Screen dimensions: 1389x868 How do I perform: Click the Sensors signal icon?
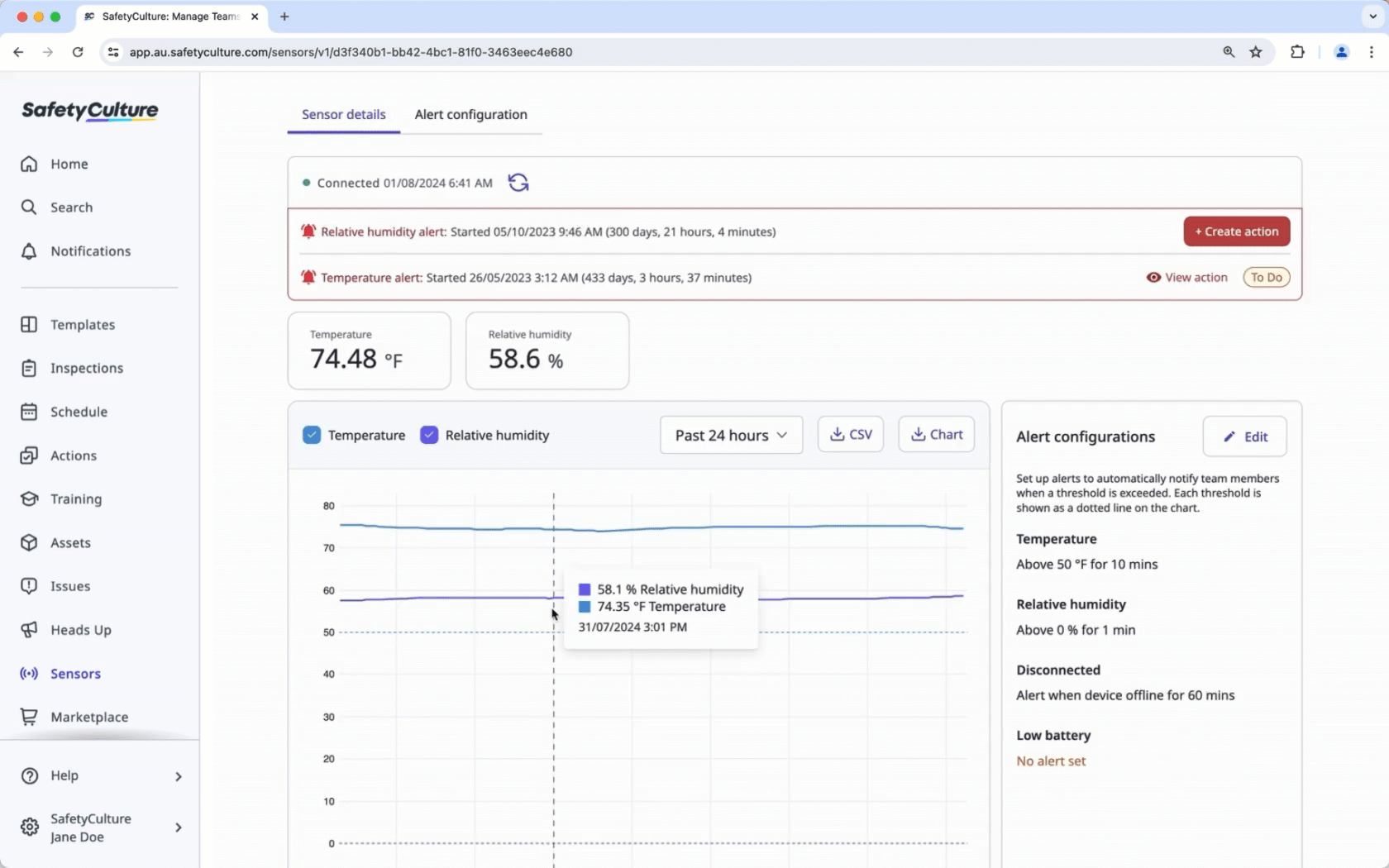point(29,674)
